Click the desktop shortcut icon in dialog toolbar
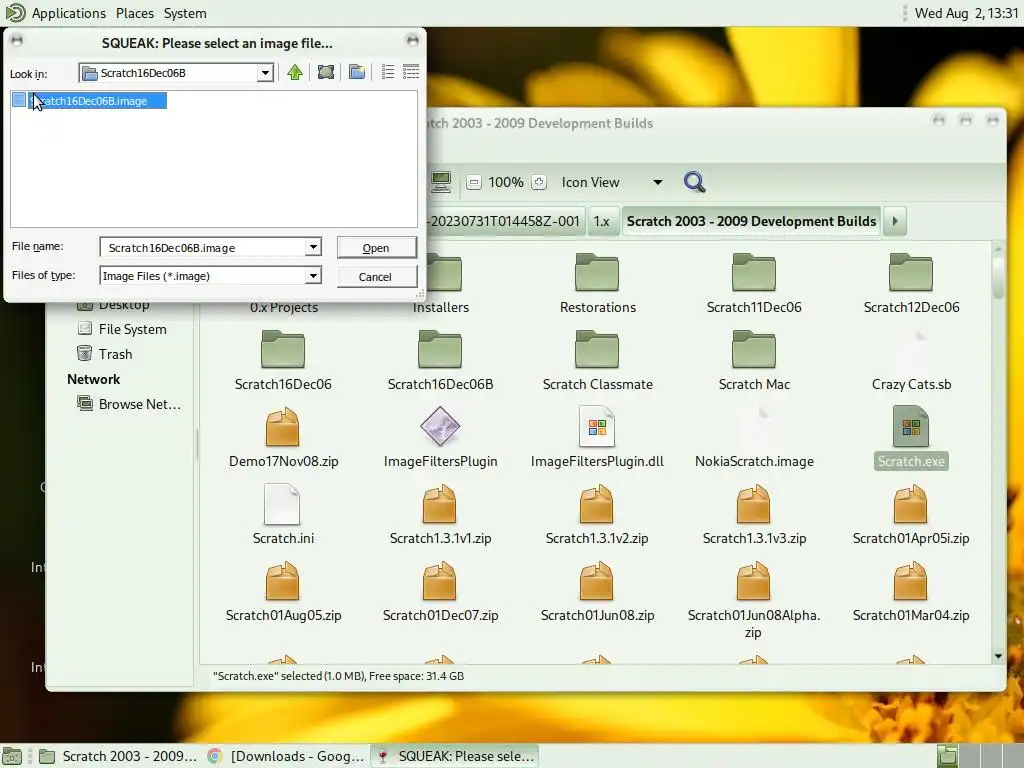The height and width of the screenshot is (768, 1024). click(x=326, y=72)
